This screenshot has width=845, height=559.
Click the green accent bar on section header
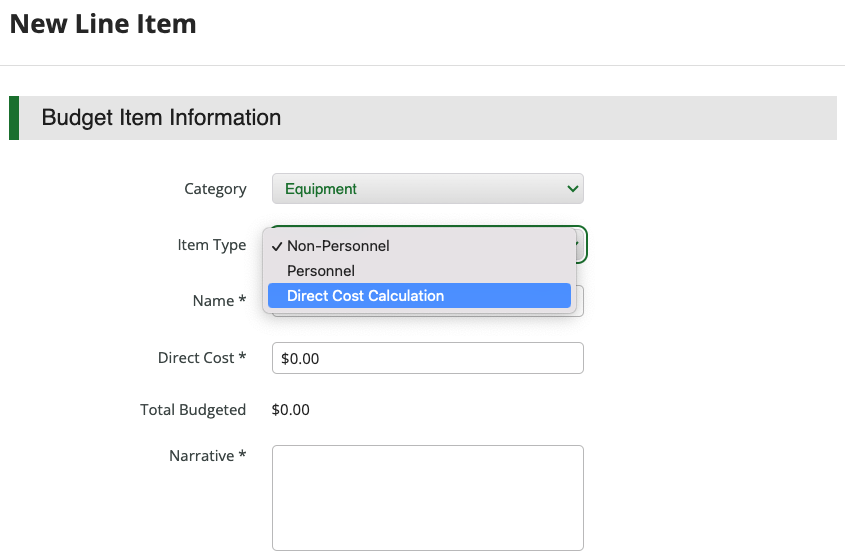[x=14, y=118]
